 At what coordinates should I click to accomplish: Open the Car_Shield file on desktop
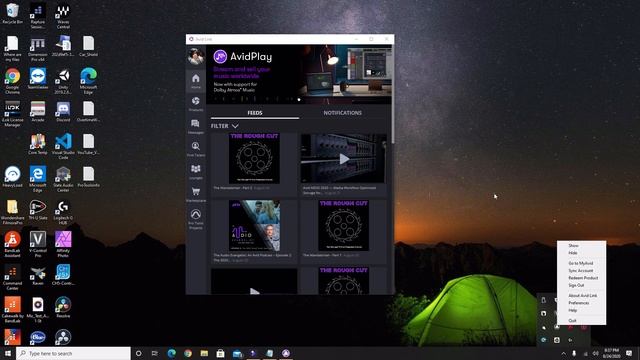[88, 46]
